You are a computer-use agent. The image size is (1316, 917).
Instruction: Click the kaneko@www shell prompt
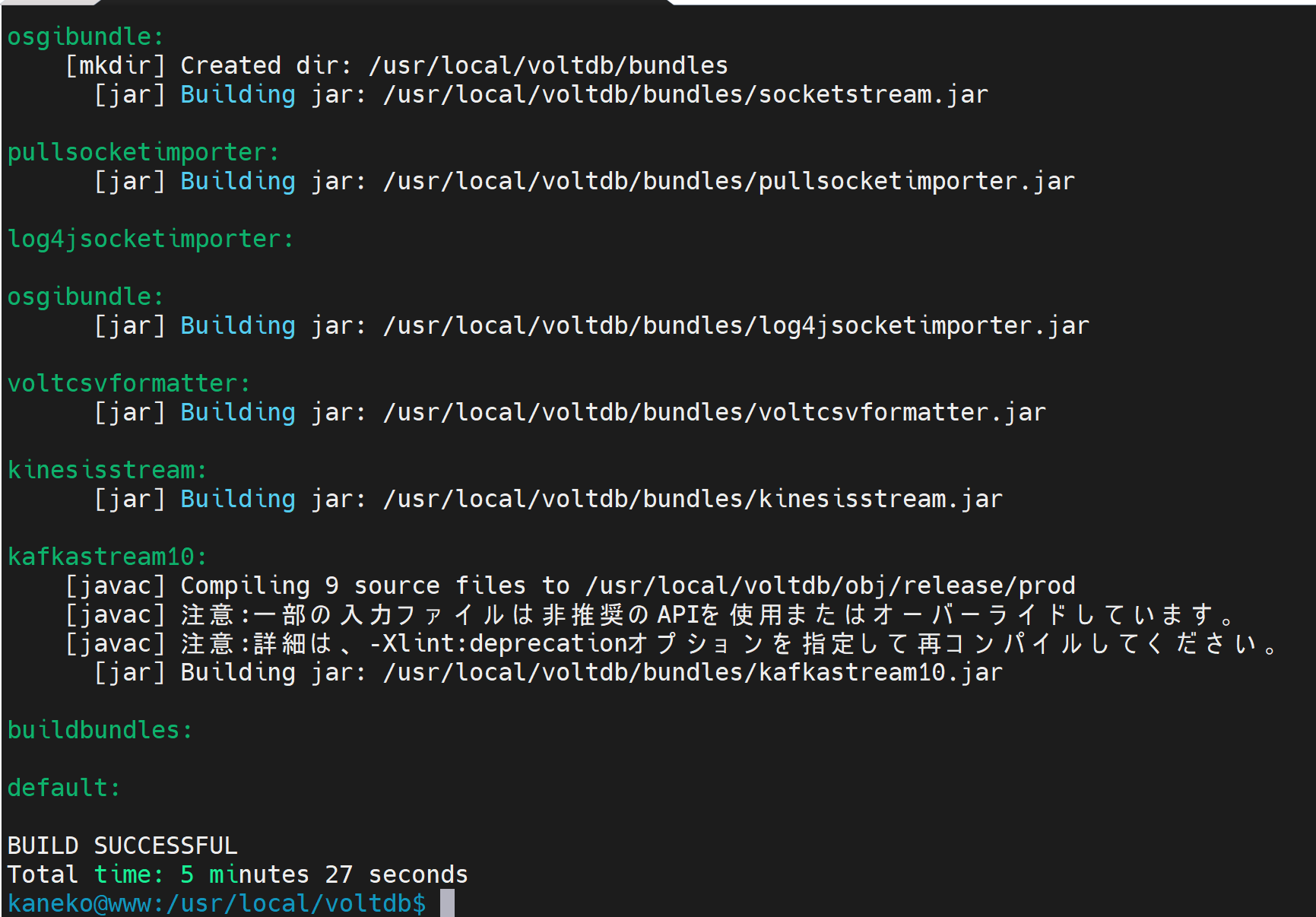217,903
